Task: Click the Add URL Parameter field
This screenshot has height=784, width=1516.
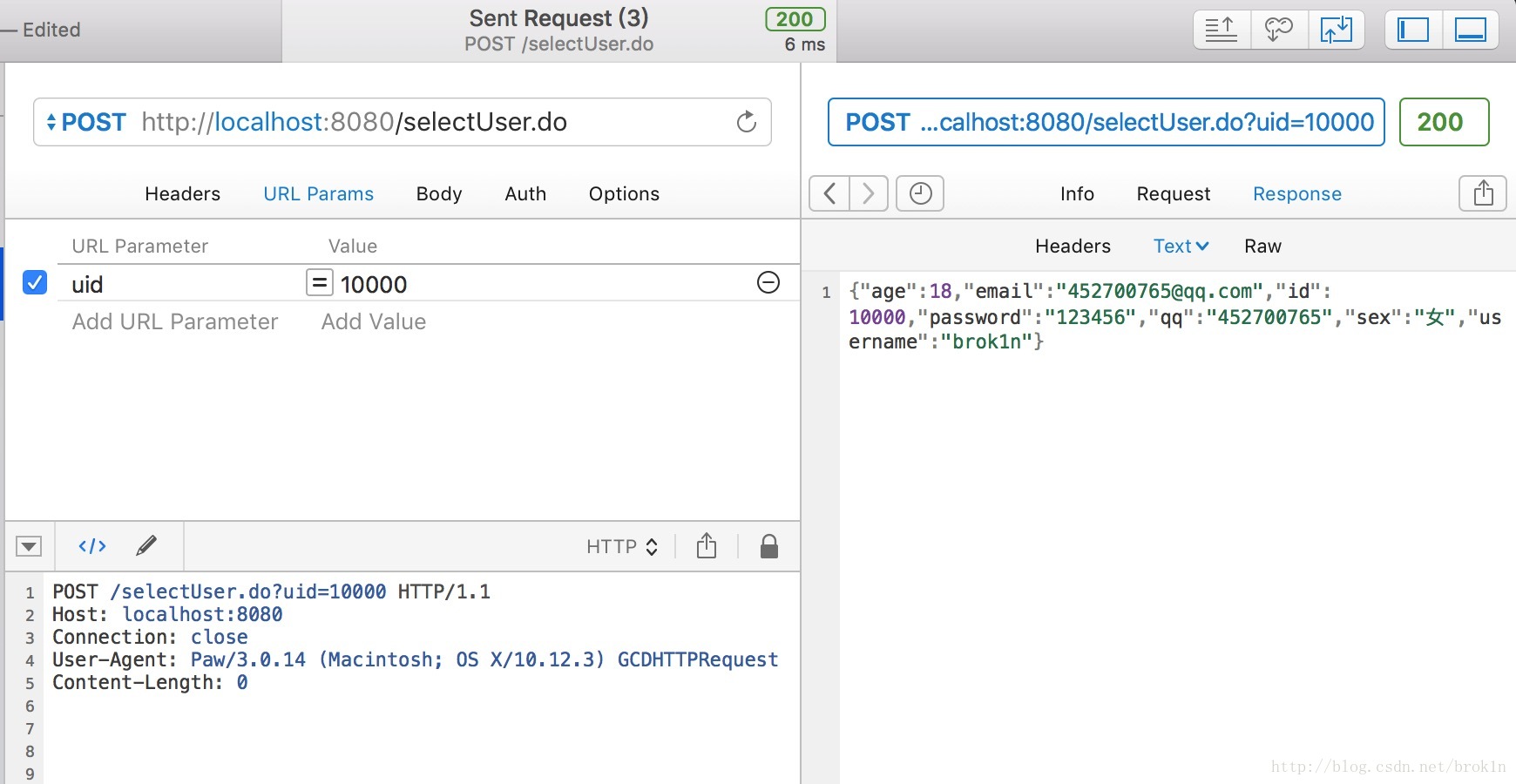Action: (175, 321)
